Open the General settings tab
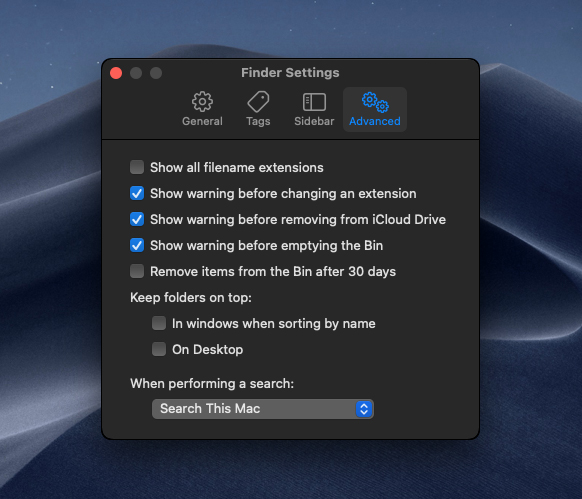The height and width of the screenshot is (499, 582). click(202, 109)
